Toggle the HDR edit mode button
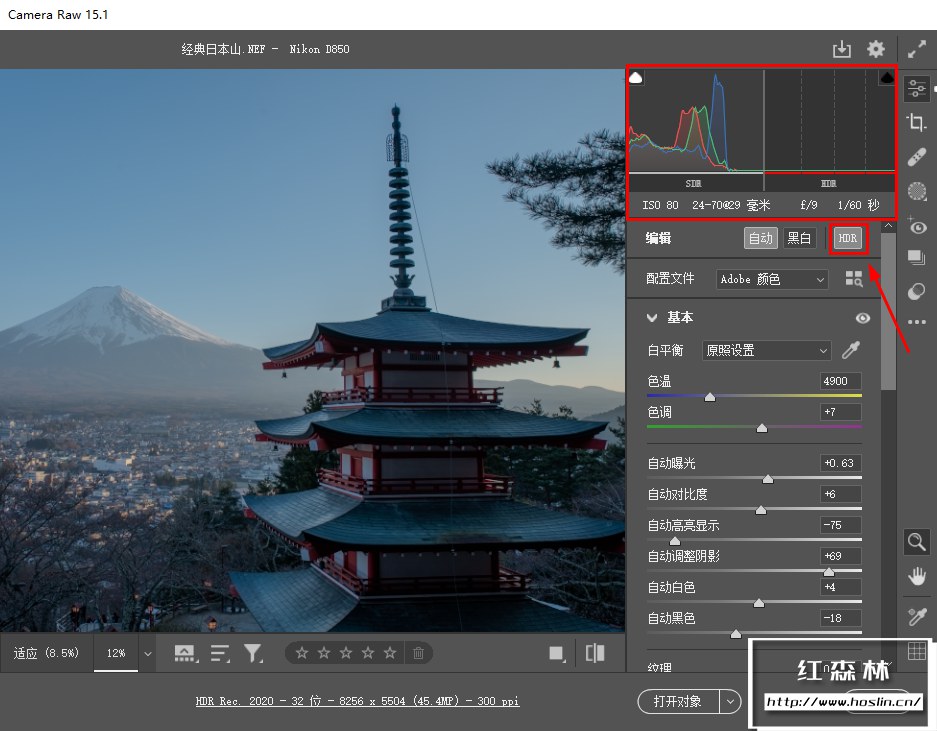 pos(848,238)
